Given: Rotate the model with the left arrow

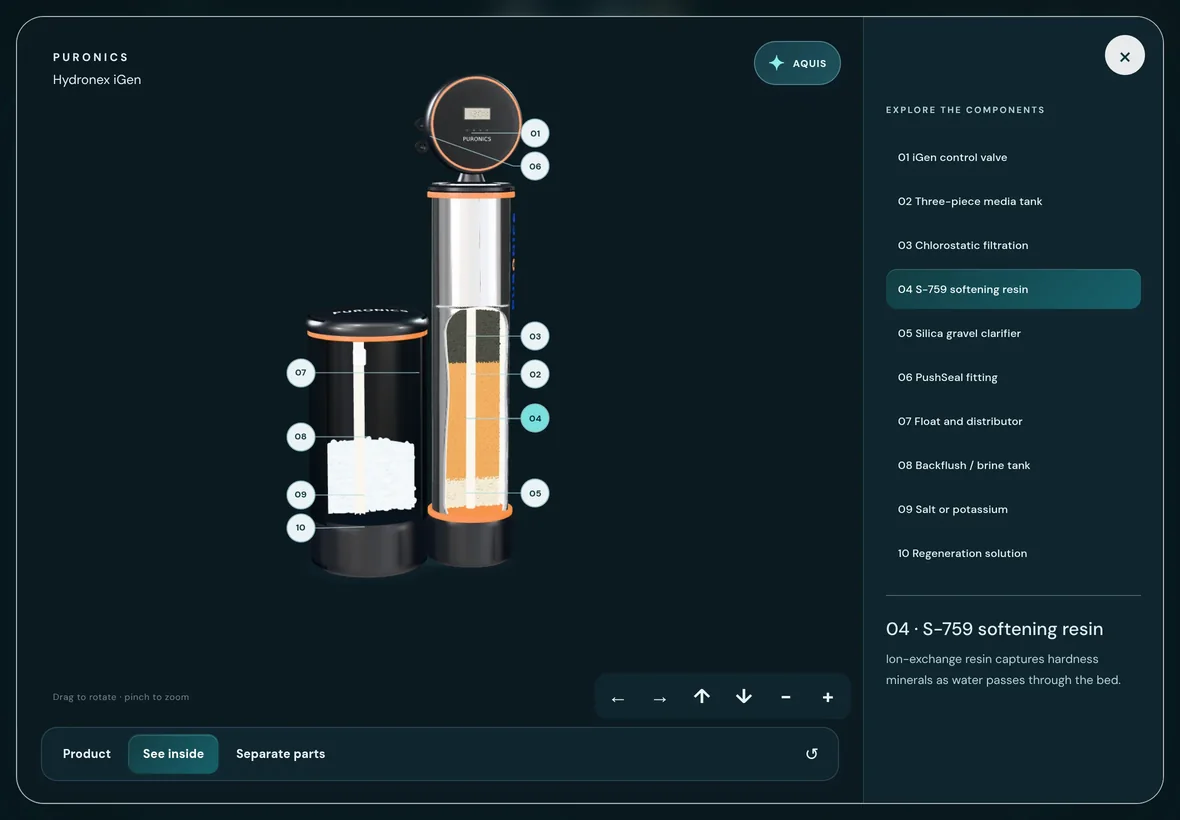Looking at the screenshot, I should coord(618,697).
